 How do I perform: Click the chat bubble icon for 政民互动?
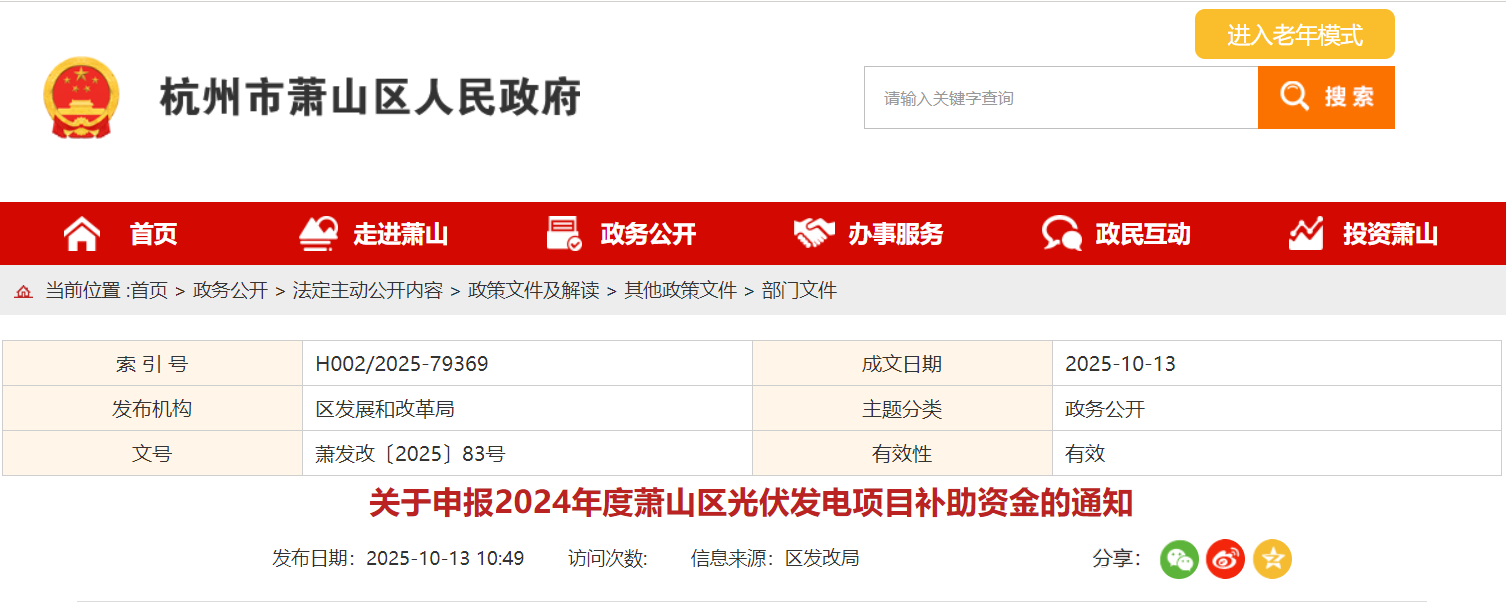(1061, 234)
